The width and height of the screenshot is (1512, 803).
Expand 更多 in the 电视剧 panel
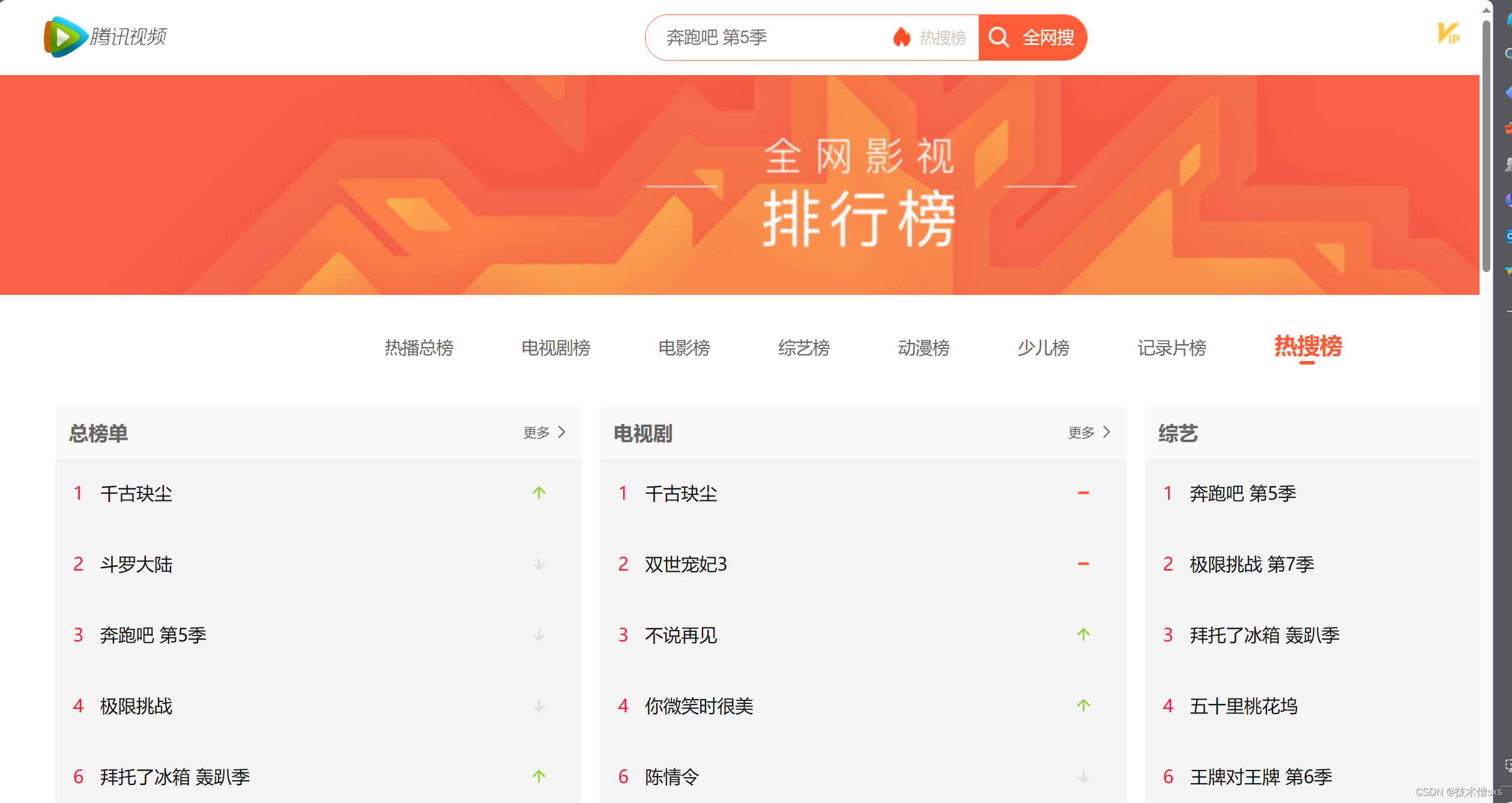[x=1089, y=432]
